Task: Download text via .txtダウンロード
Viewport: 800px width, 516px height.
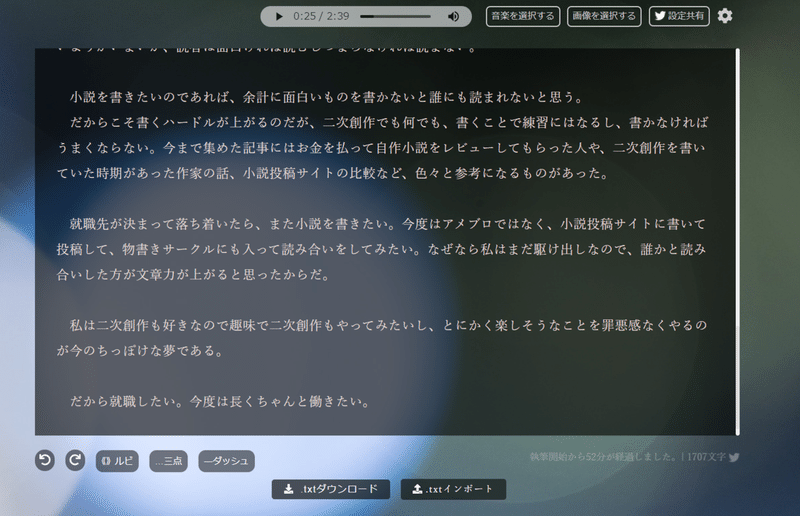Action: pos(331,489)
